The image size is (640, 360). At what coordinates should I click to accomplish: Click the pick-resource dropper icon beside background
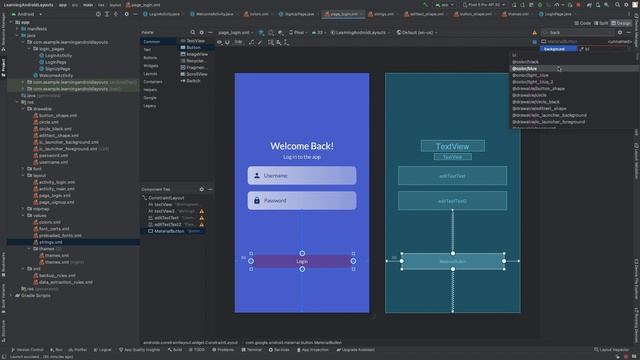coord(582,49)
